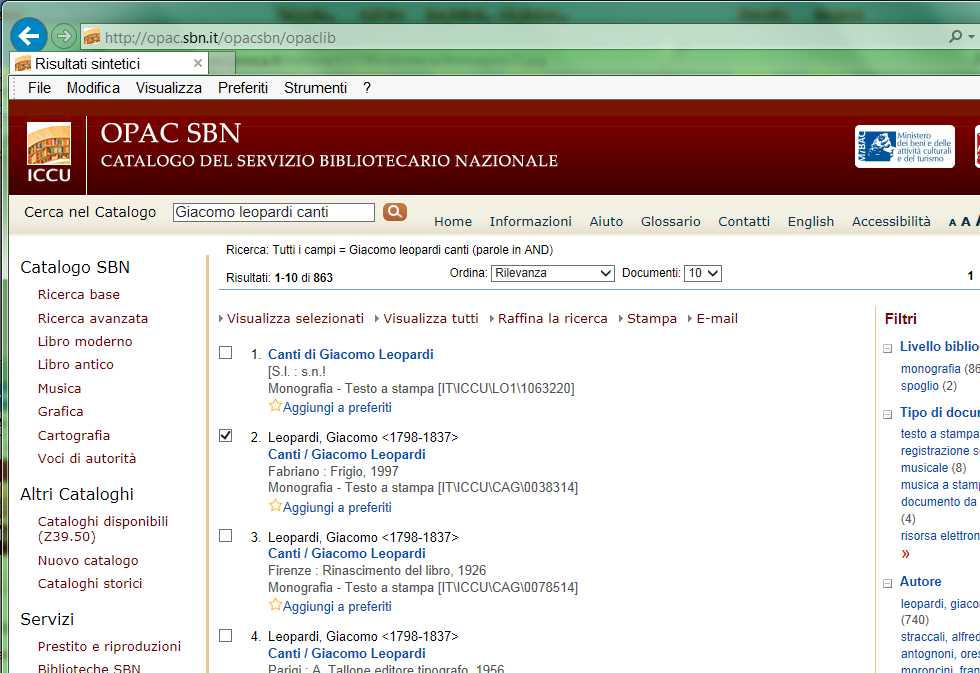Open the Contatti link
Image resolution: width=980 pixels, height=673 pixels.
[744, 221]
